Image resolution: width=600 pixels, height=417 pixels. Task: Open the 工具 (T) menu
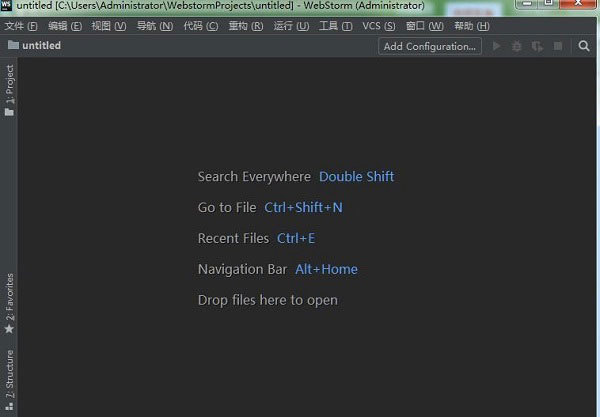point(336,26)
